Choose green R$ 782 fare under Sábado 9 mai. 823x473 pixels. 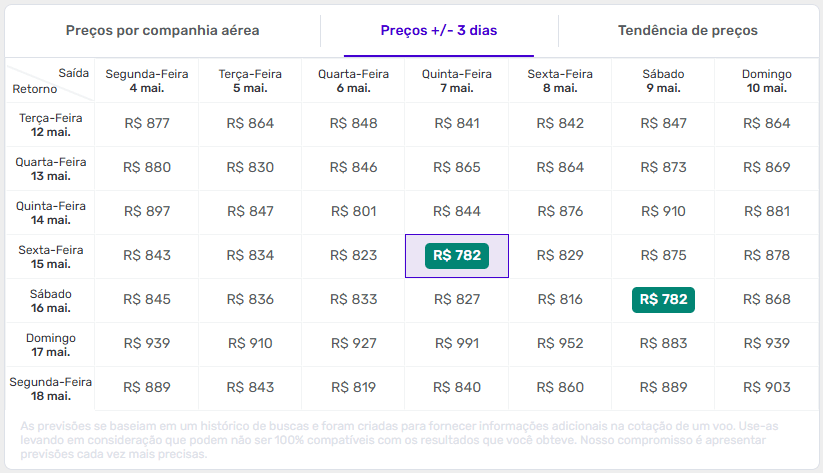pos(664,300)
